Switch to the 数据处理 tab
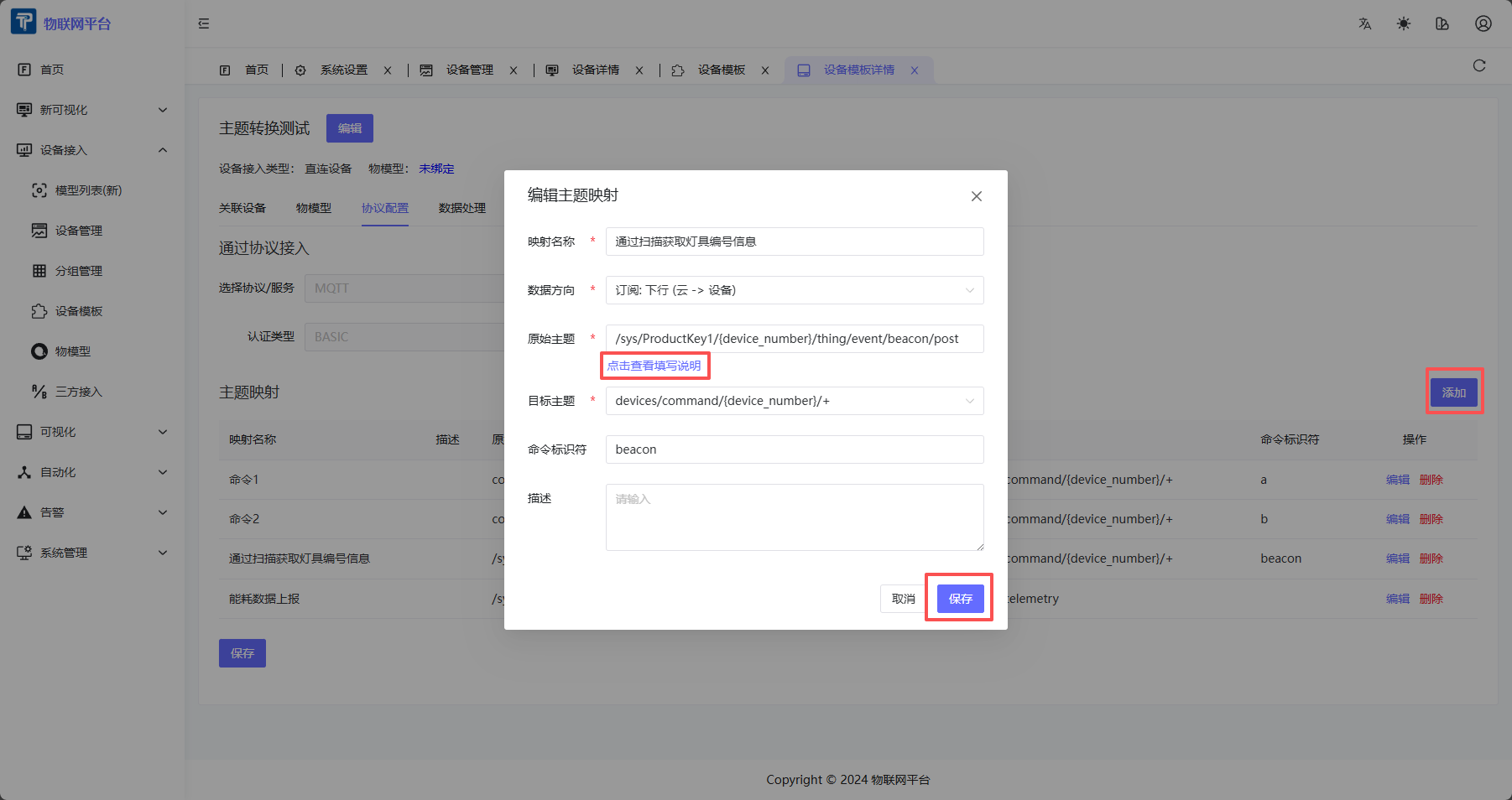The width and height of the screenshot is (1512, 800). [x=462, y=208]
